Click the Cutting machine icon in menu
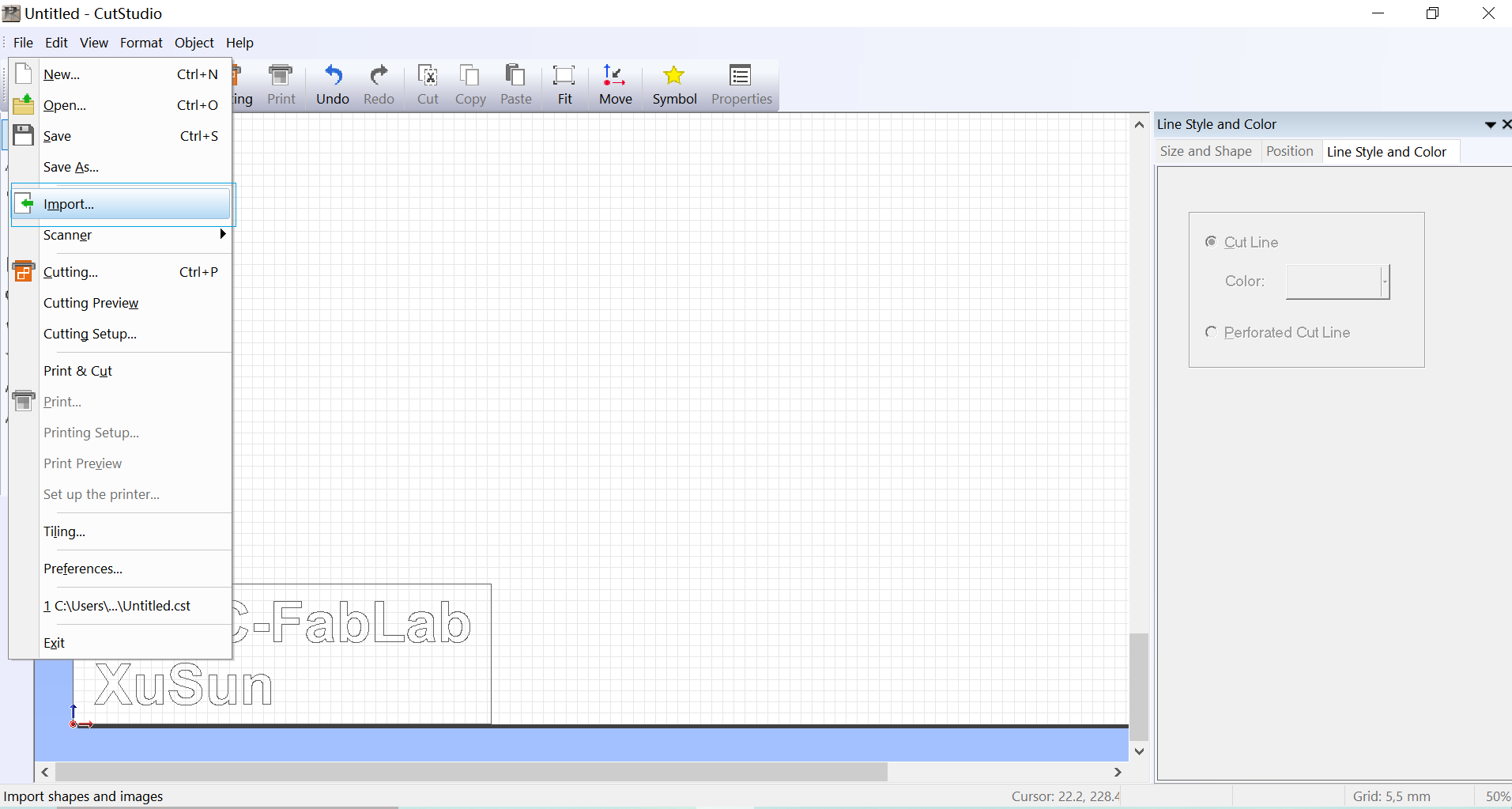The width and height of the screenshot is (1512, 809). (24, 271)
